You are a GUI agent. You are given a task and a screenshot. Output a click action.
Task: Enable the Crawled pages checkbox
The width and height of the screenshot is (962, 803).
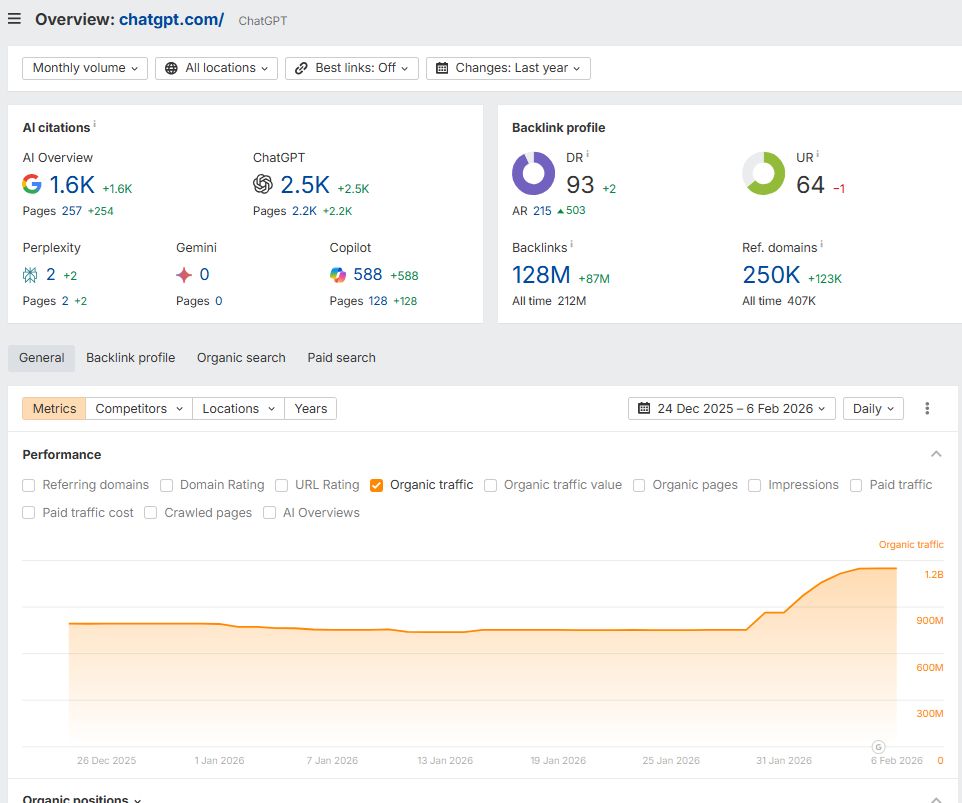tap(150, 513)
